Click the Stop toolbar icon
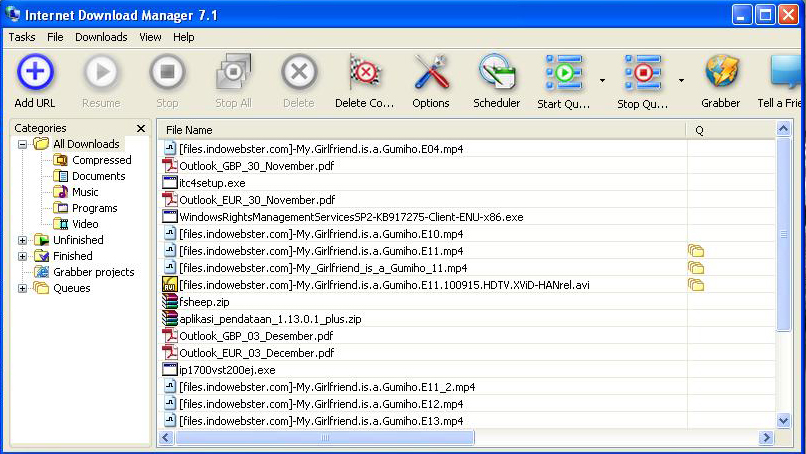Image resolution: width=806 pixels, height=454 pixels. 167,72
